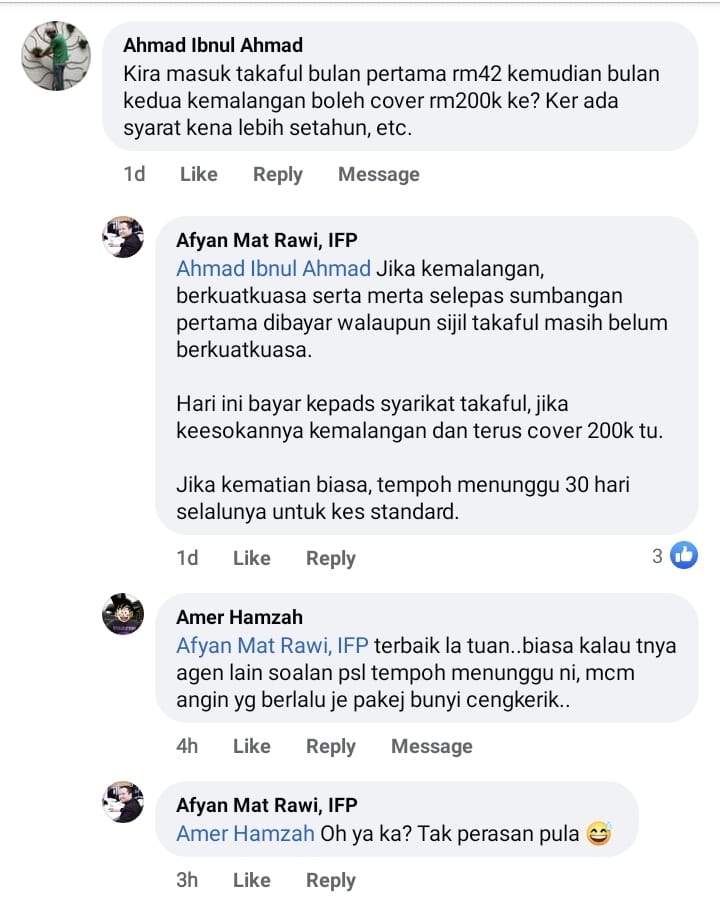This screenshot has width=720, height=909.
Task: Message Ahmad Ibnul Ahmad
Action: [x=379, y=174]
